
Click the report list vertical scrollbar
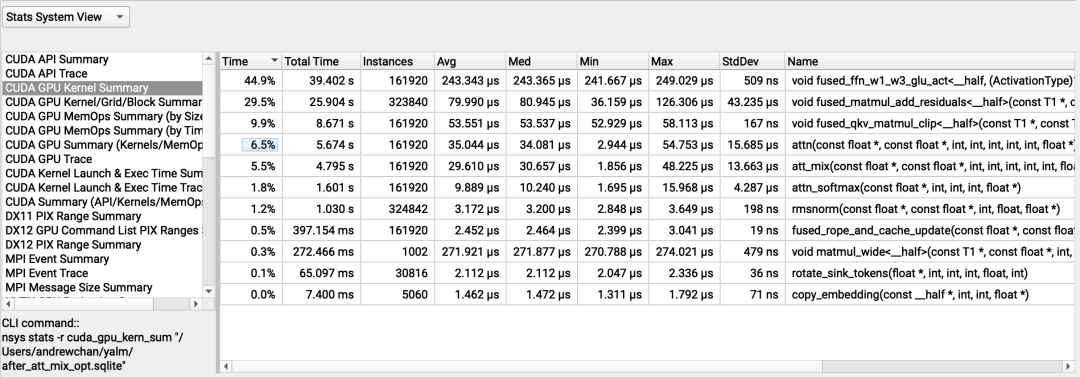[209, 176]
